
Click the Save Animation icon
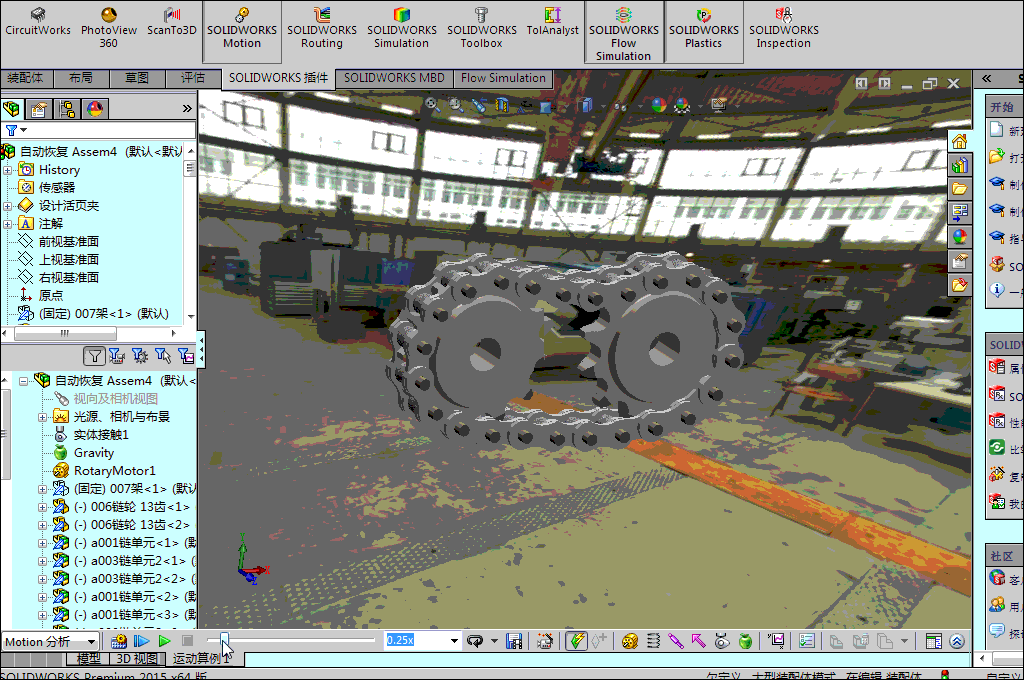tap(514, 641)
